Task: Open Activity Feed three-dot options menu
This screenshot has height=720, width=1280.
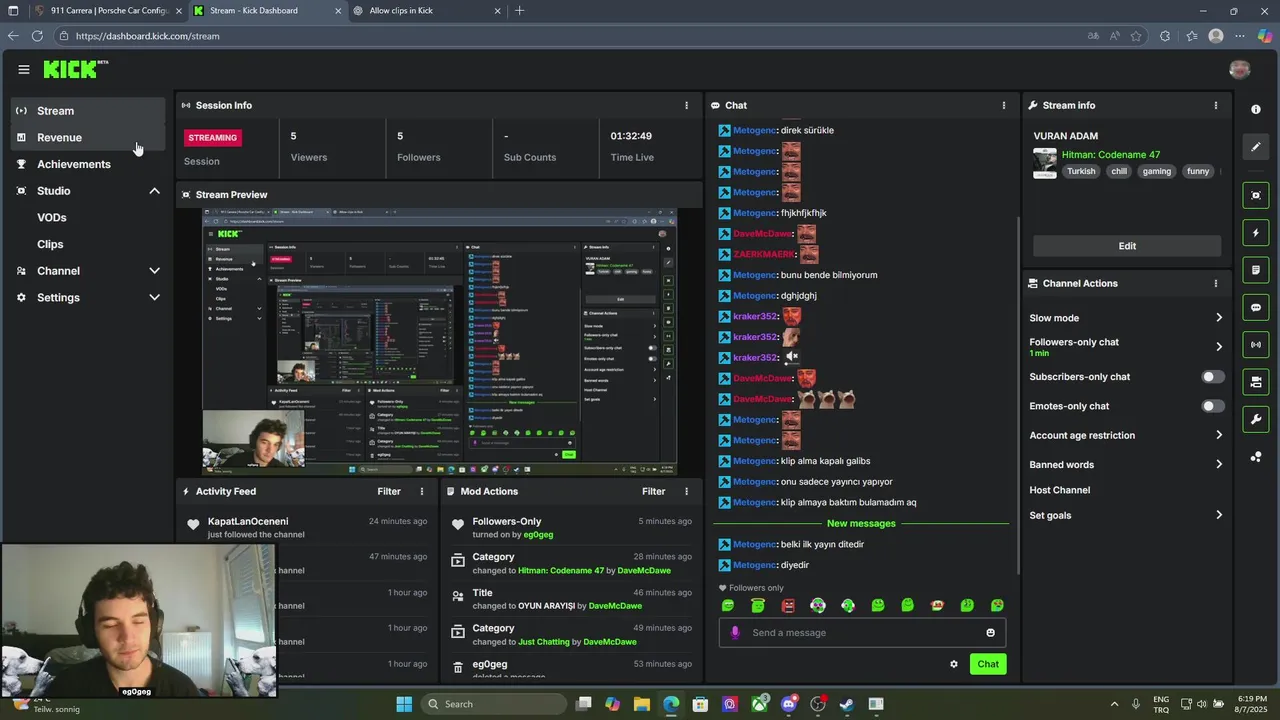Action: (x=422, y=491)
